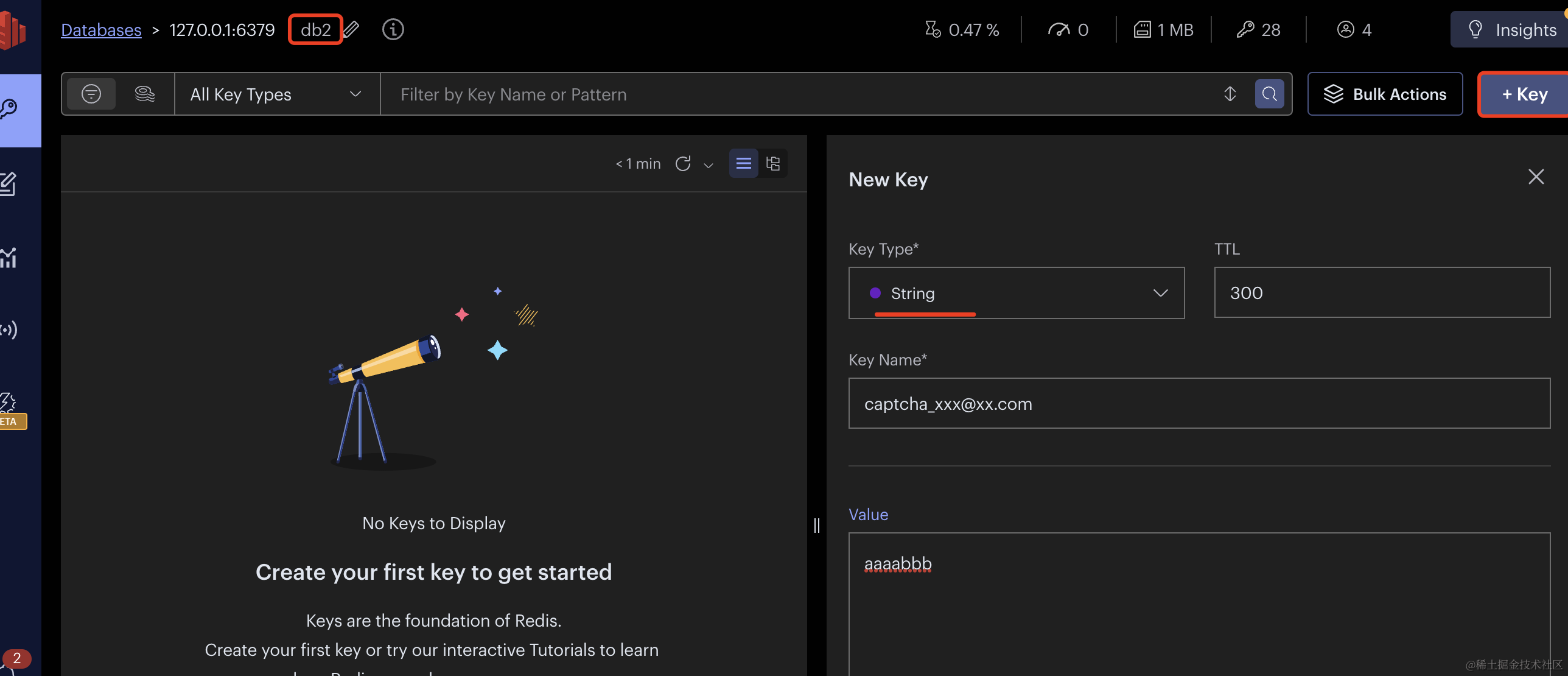Screen dimensions: 1568x676
Task: Select list view for keys
Action: [x=743, y=163]
